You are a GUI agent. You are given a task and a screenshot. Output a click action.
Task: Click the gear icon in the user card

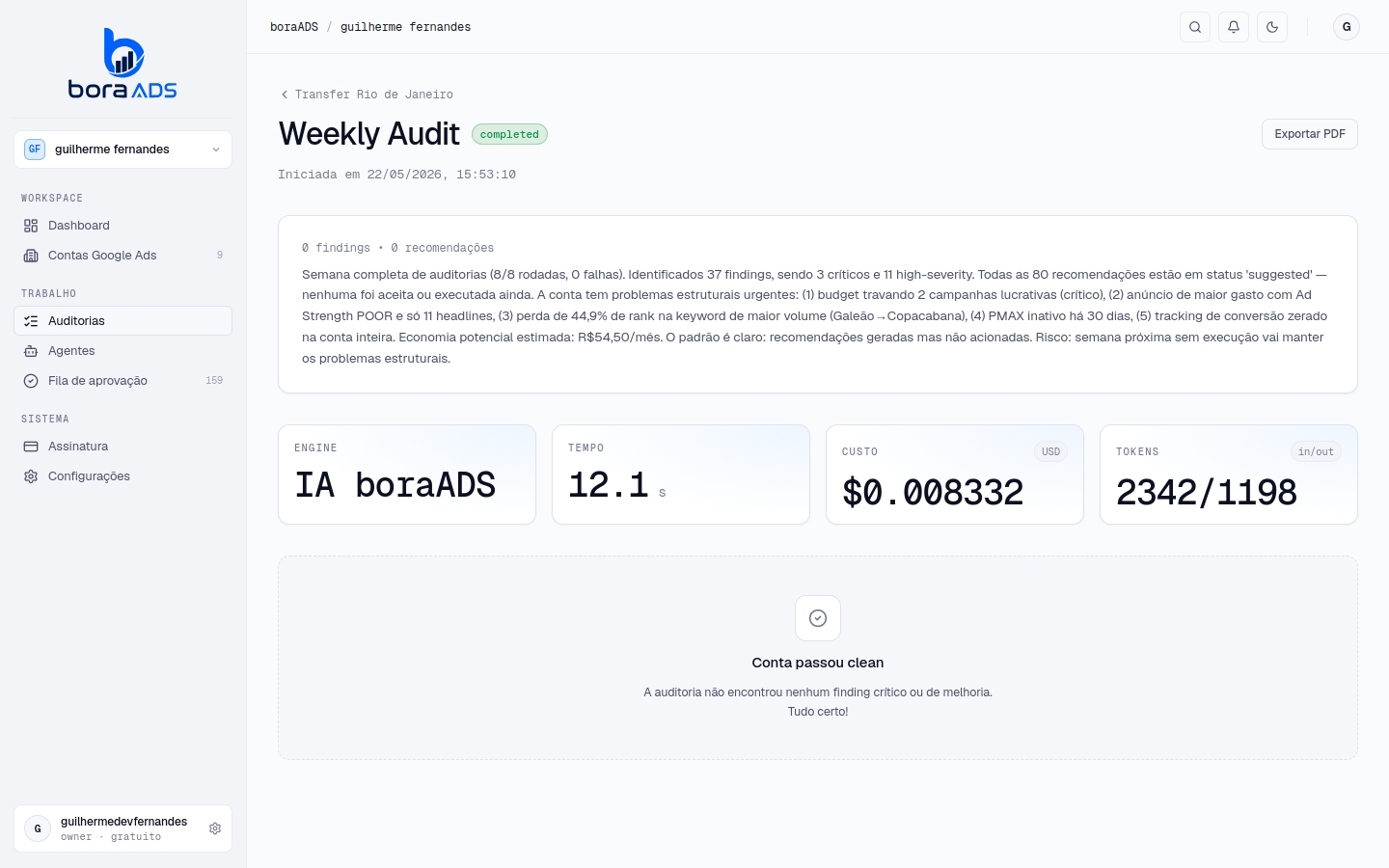click(215, 828)
